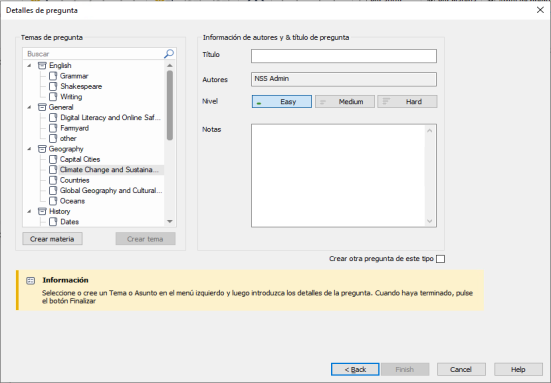Set difficulty level to Easy

coord(282,102)
